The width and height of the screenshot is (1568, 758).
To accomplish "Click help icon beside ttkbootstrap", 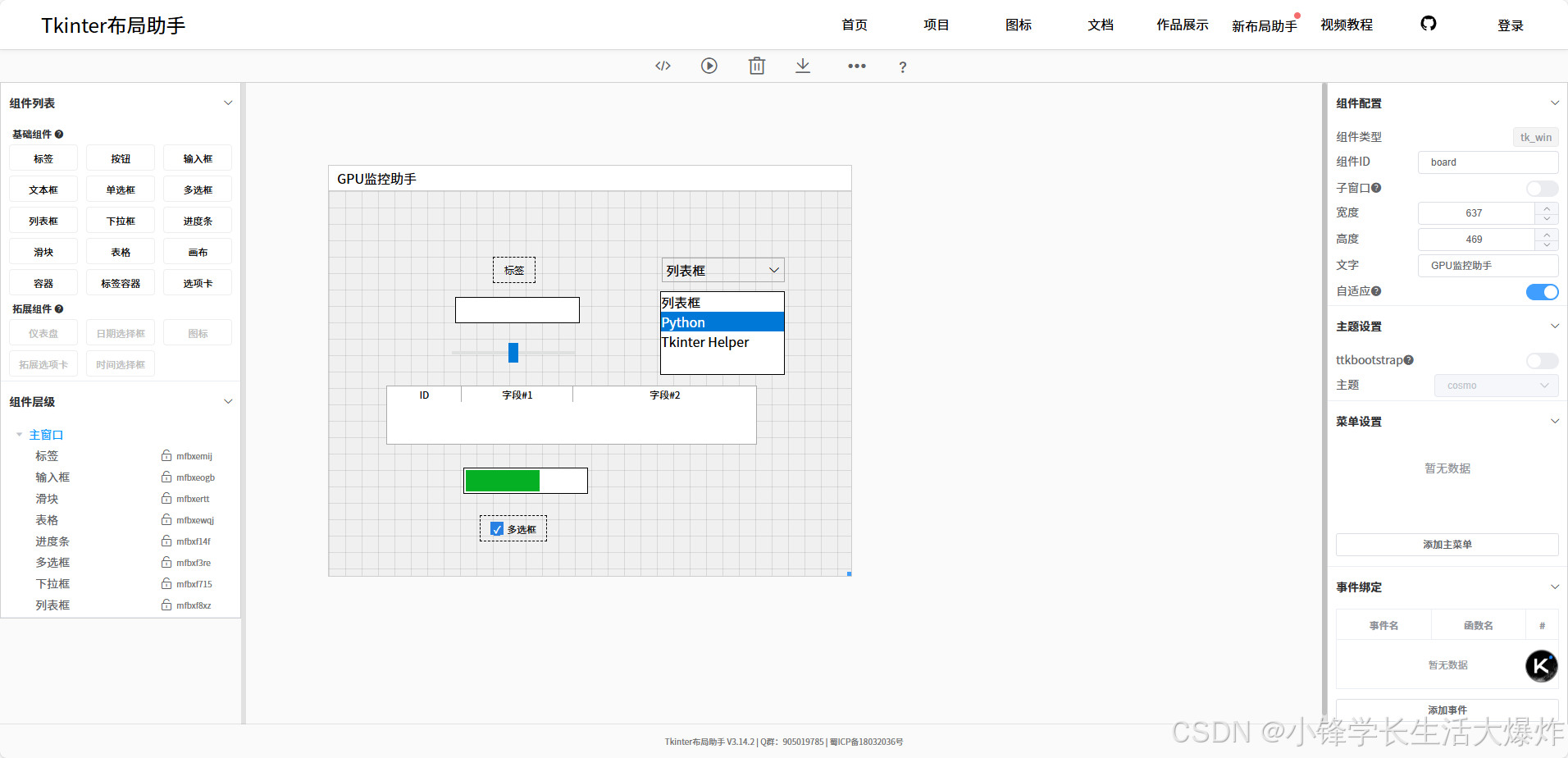I will pos(1408,360).
